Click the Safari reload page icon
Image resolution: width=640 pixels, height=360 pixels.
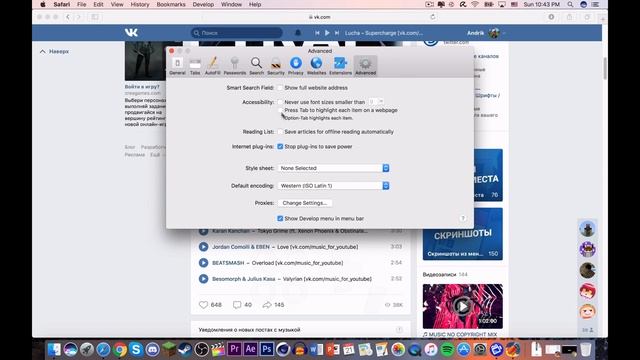[x=433, y=17]
